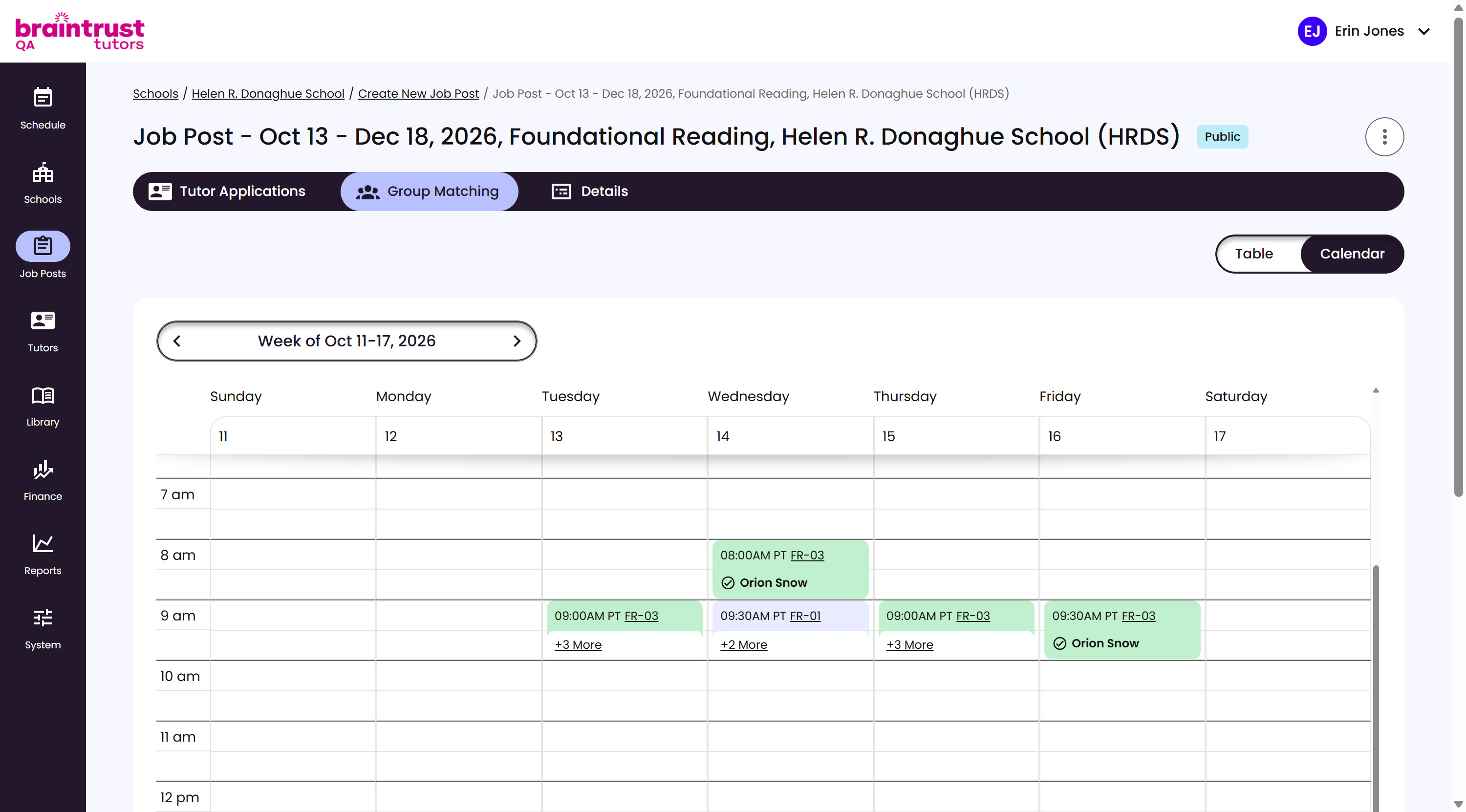1466x812 pixels.
Task: Open FR-01 link in Wednesday 9:30AM event
Action: tap(805, 616)
